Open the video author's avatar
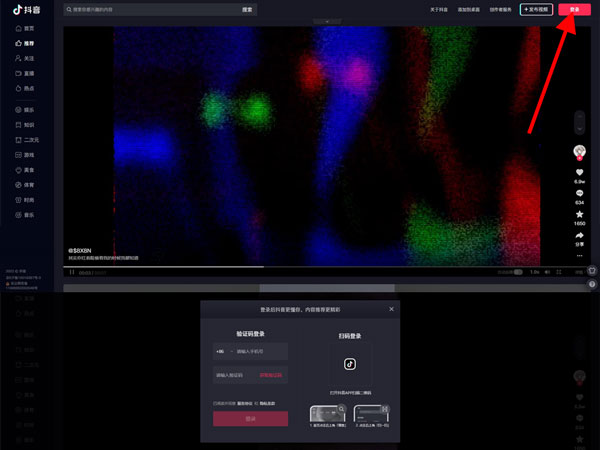This screenshot has height=450, width=600. pos(579,150)
